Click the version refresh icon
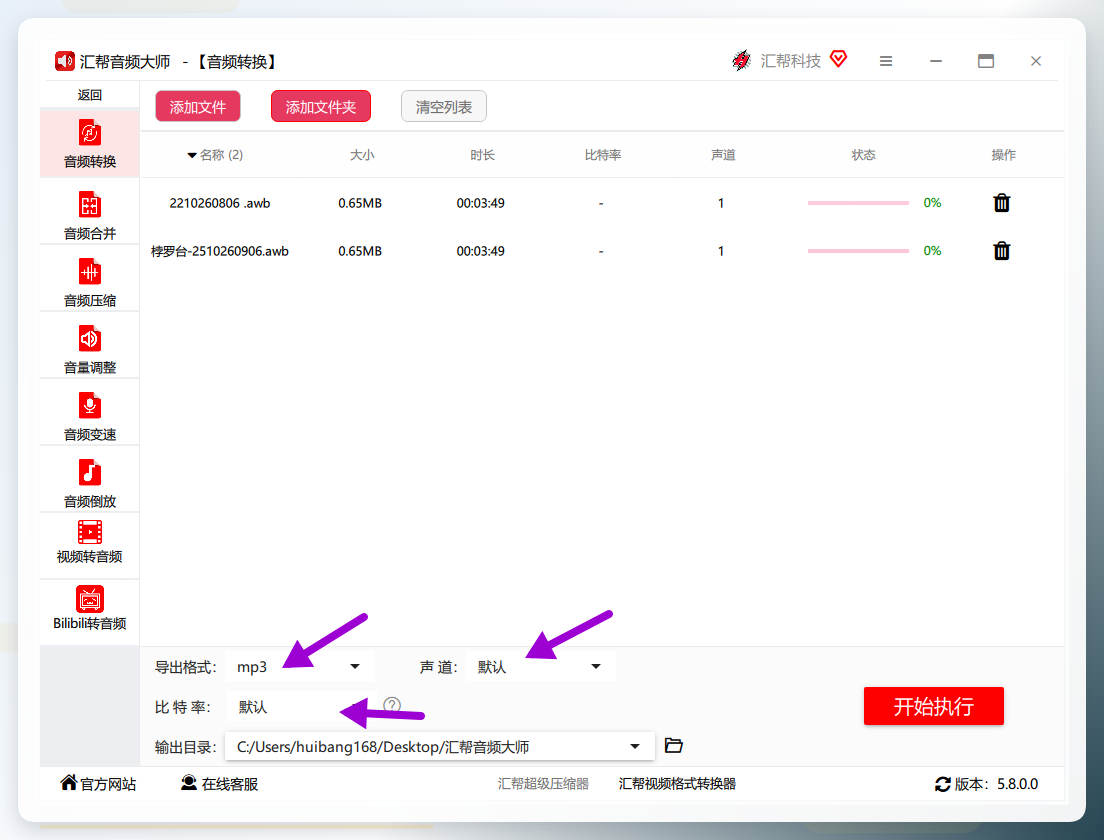 (x=942, y=784)
